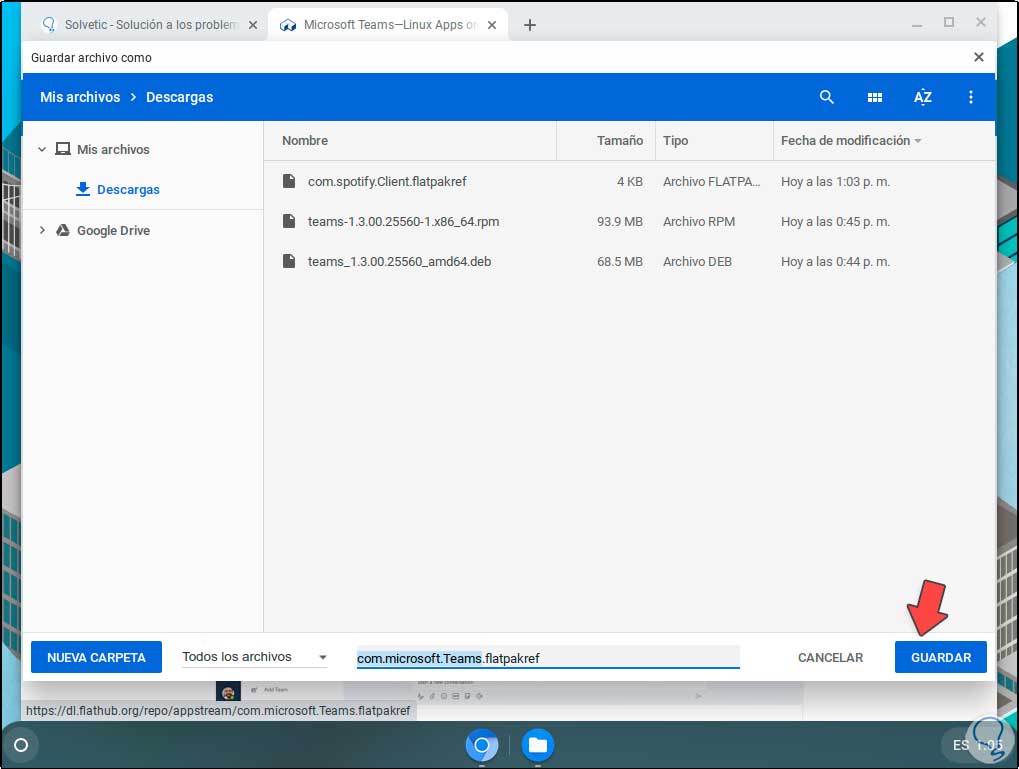Click the CANCELAR button
The image size is (1019, 769).
click(830, 657)
